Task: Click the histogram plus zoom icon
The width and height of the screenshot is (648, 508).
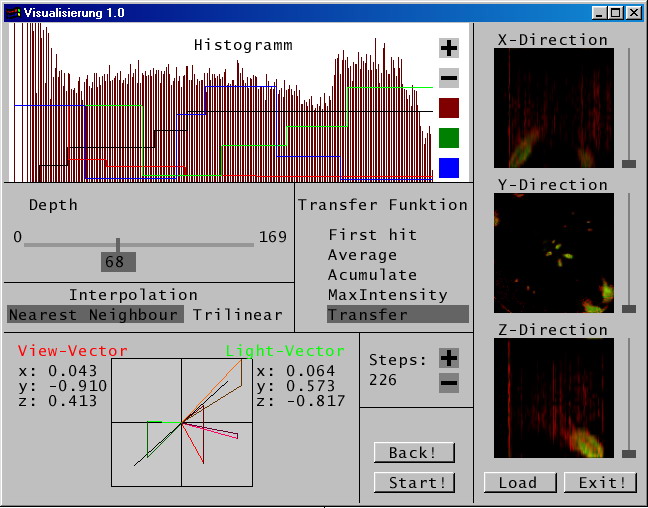Action: click(x=449, y=48)
